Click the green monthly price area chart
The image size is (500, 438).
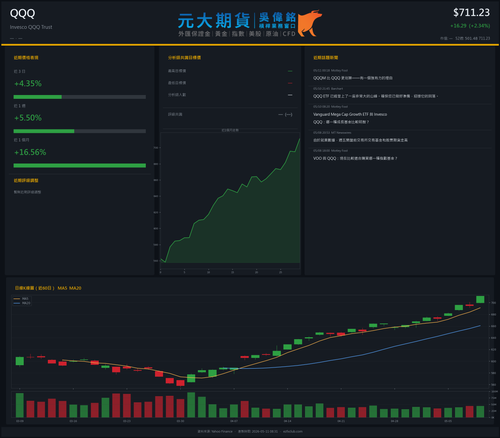(230, 200)
